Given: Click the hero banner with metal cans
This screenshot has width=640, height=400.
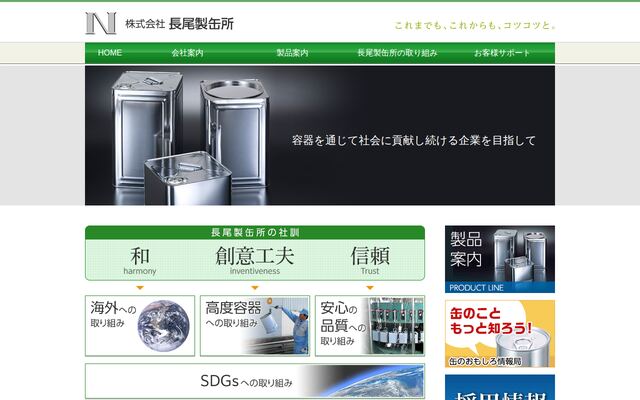Looking at the screenshot, I should click(320, 135).
